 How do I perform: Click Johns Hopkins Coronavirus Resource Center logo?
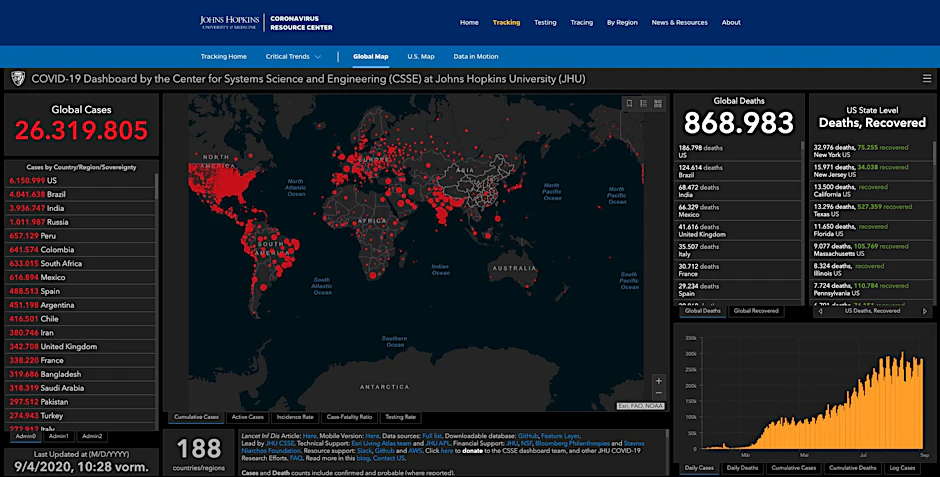click(266, 23)
